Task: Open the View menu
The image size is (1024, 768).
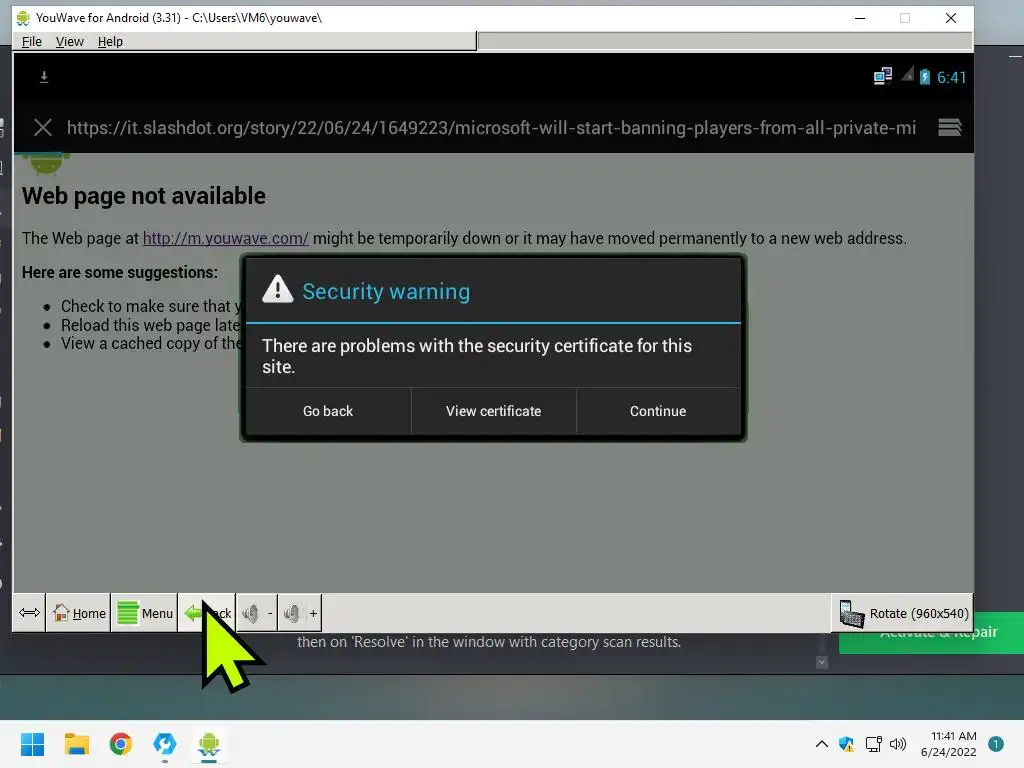Action: pos(69,41)
